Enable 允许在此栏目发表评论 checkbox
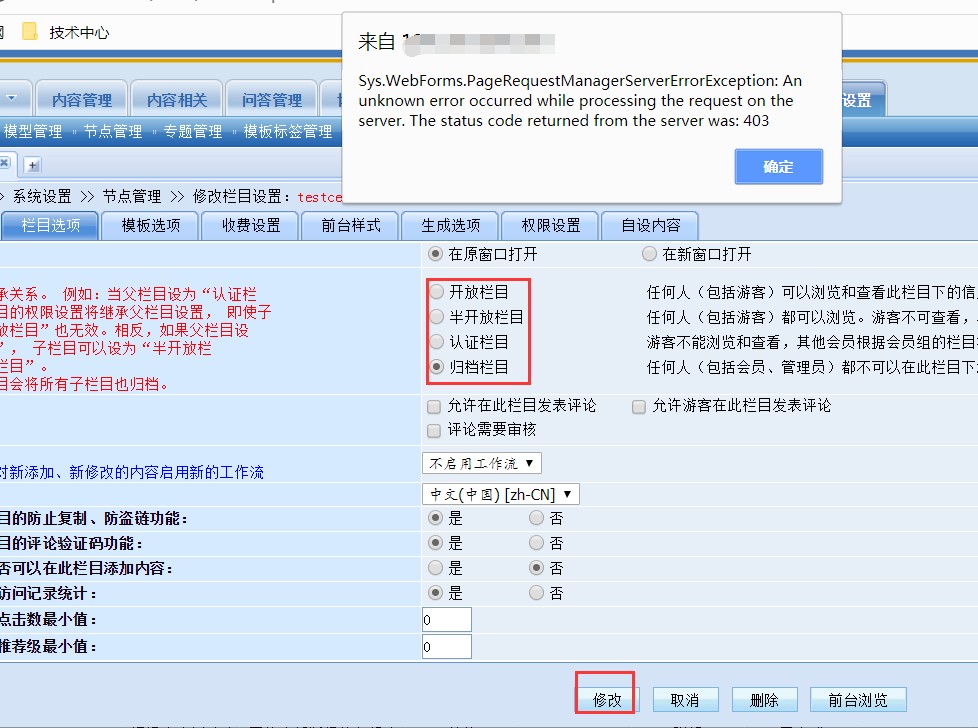This screenshot has width=978, height=728. point(434,406)
